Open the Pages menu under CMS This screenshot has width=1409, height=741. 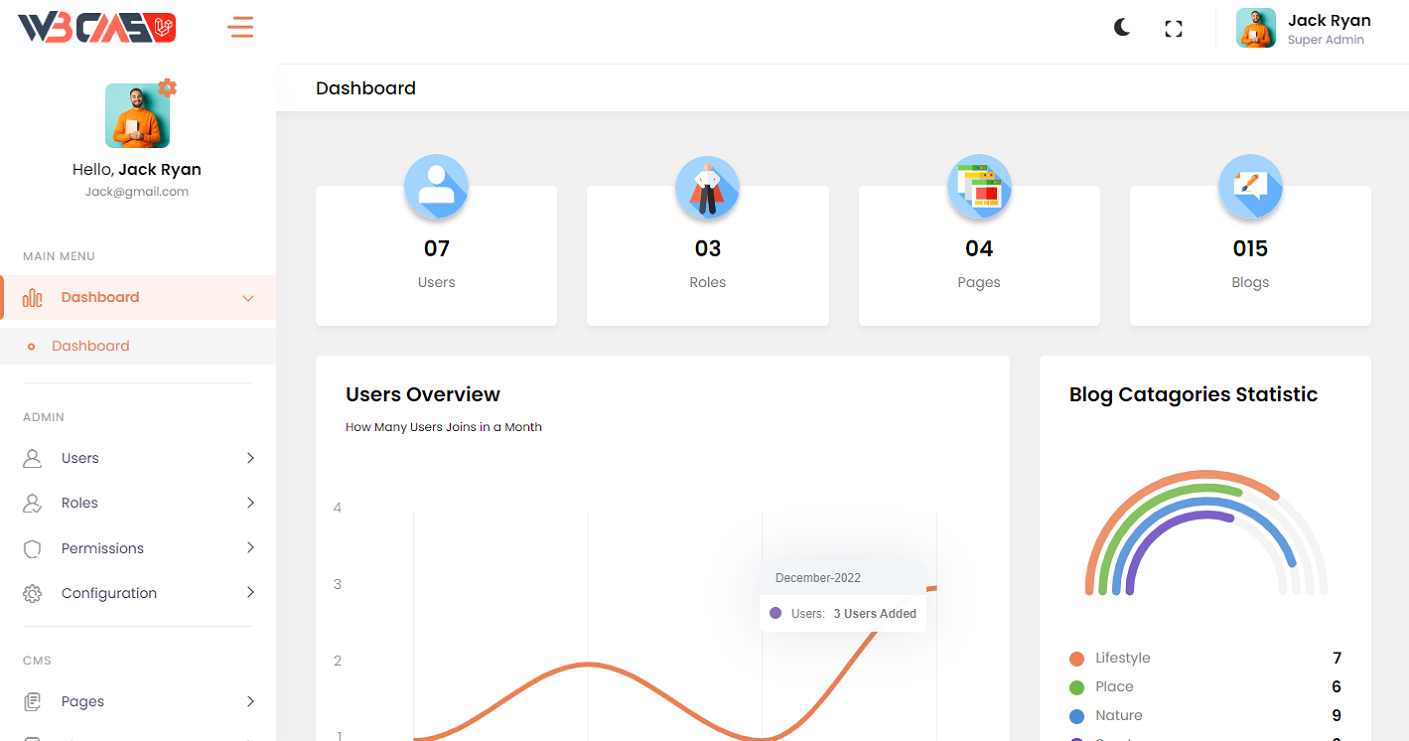pyautogui.click(x=83, y=701)
